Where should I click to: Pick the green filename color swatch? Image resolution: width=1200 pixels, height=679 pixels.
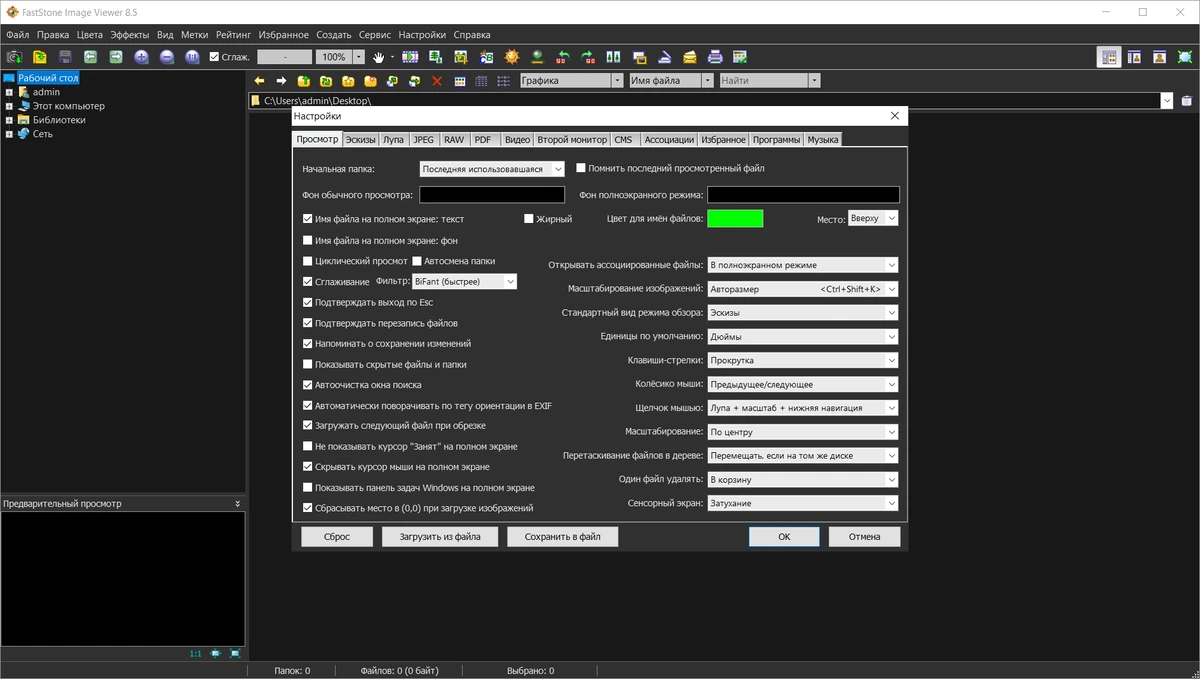coord(735,218)
